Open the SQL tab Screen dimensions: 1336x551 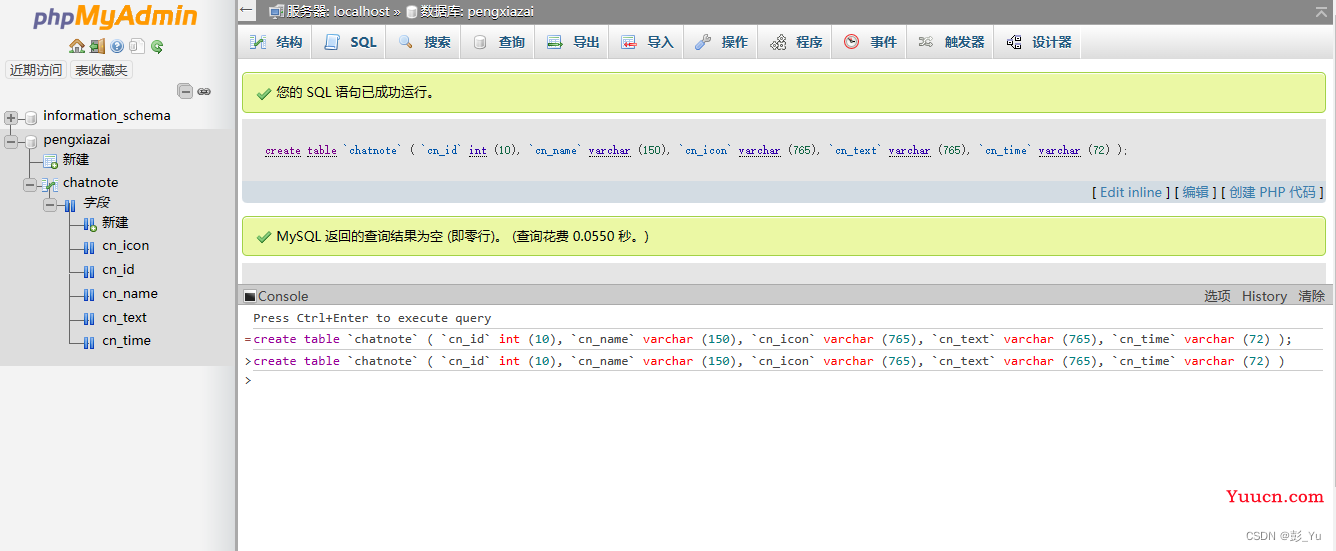[x=350, y=42]
